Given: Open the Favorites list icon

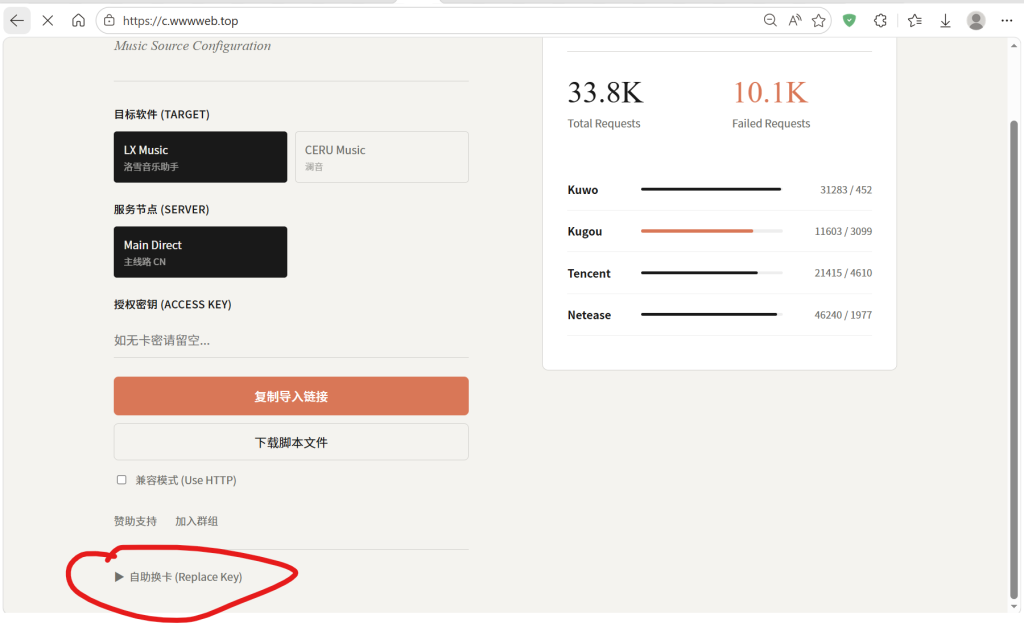Looking at the screenshot, I should coord(915,21).
